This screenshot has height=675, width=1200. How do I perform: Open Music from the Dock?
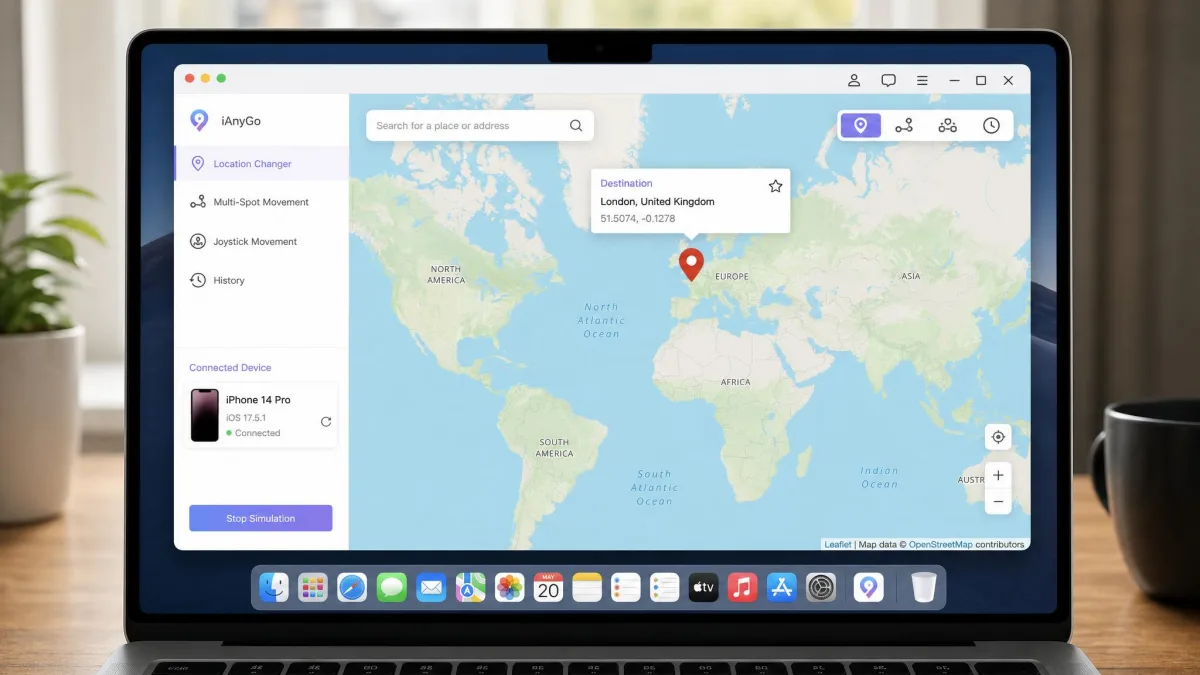743,588
